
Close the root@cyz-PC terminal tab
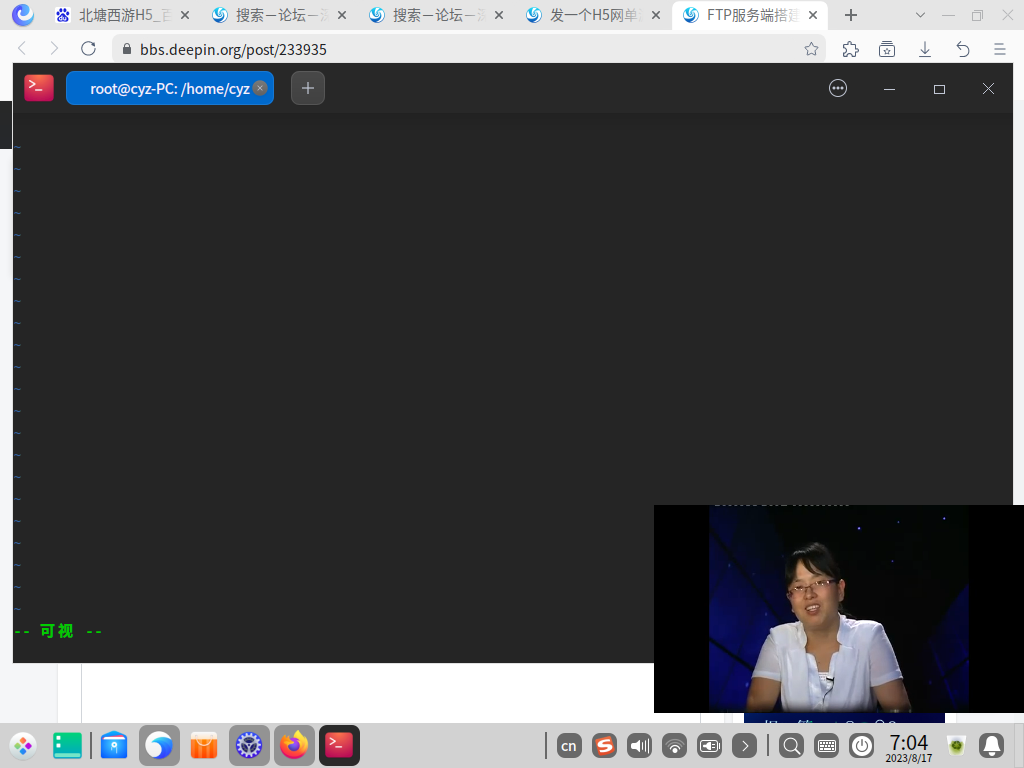coord(260,88)
